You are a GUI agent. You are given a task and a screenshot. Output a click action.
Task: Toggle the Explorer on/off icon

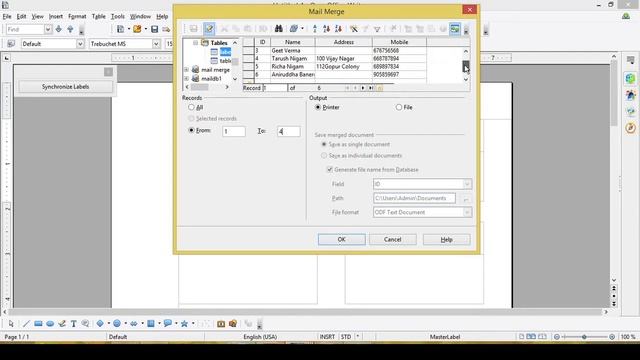(454, 29)
